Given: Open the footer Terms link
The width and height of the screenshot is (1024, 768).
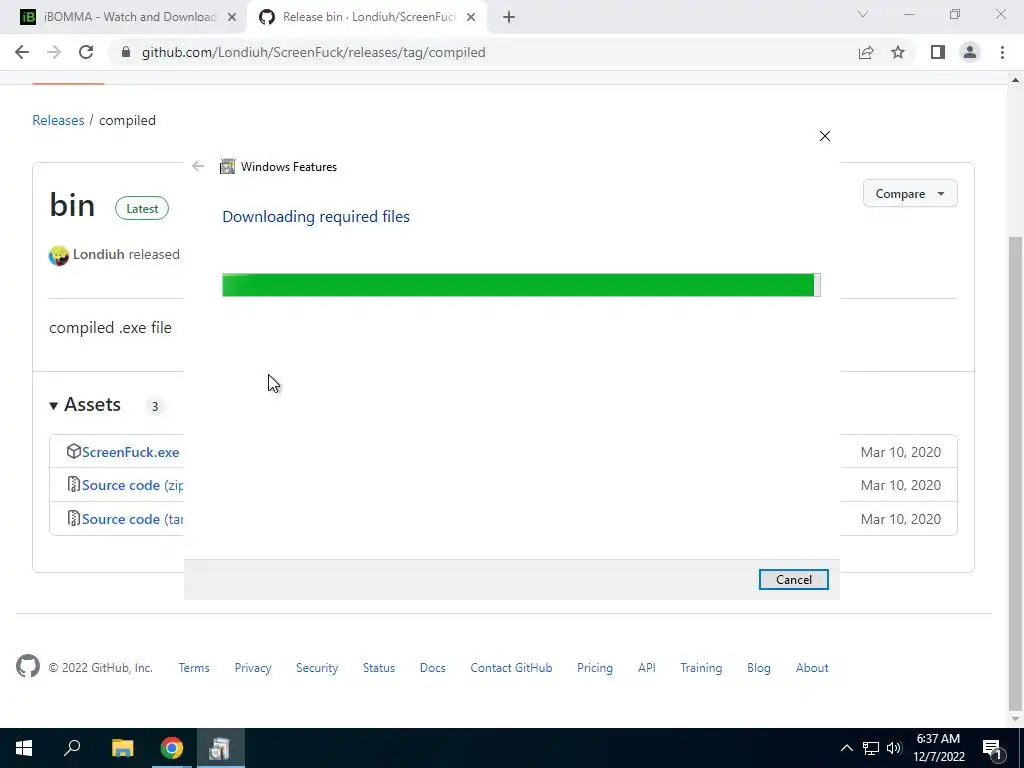Looking at the screenshot, I should 194,667.
